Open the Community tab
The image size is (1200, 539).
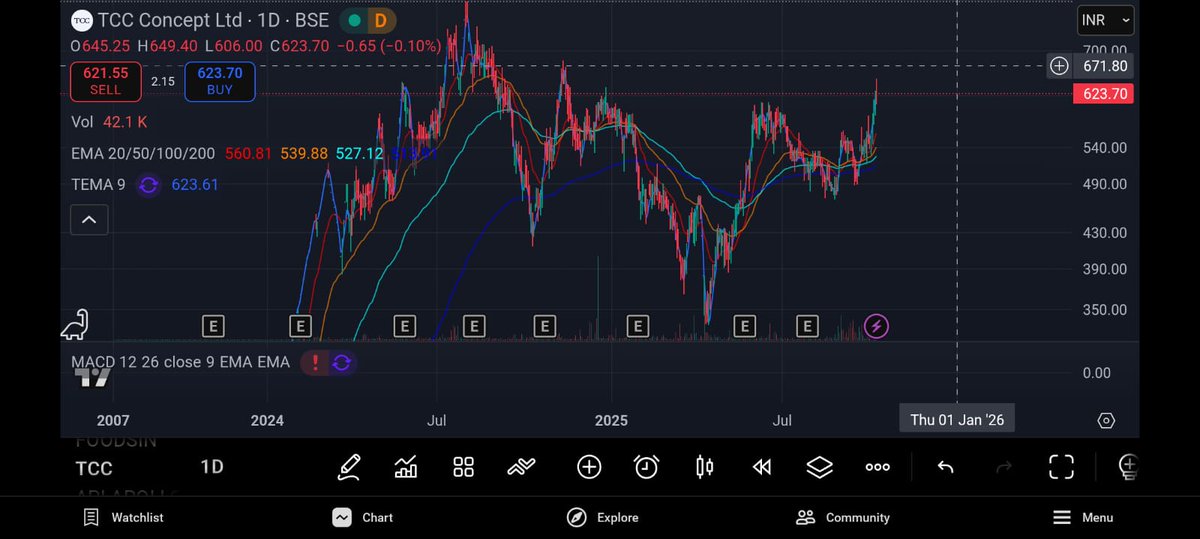[842, 517]
